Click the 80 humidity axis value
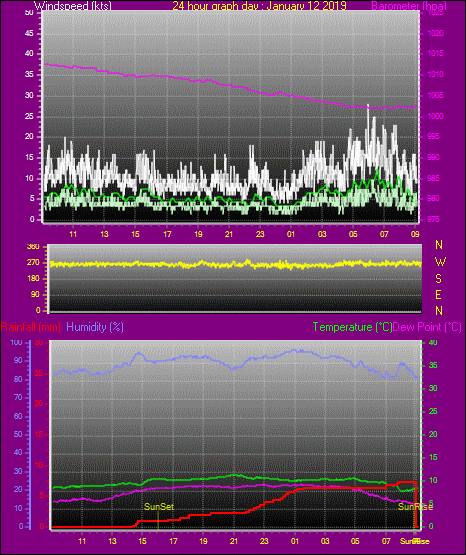This screenshot has height=555, width=466. point(18,379)
